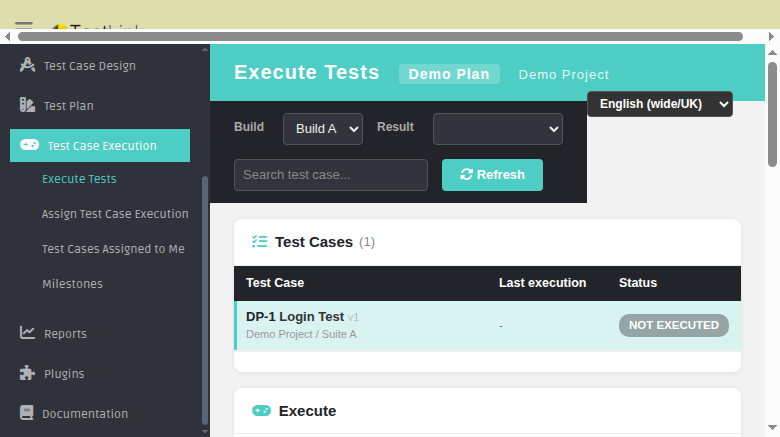Image resolution: width=780 pixels, height=437 pixels.
Task: Open the Result filter dropdown
Action: (x=498, y=129)
